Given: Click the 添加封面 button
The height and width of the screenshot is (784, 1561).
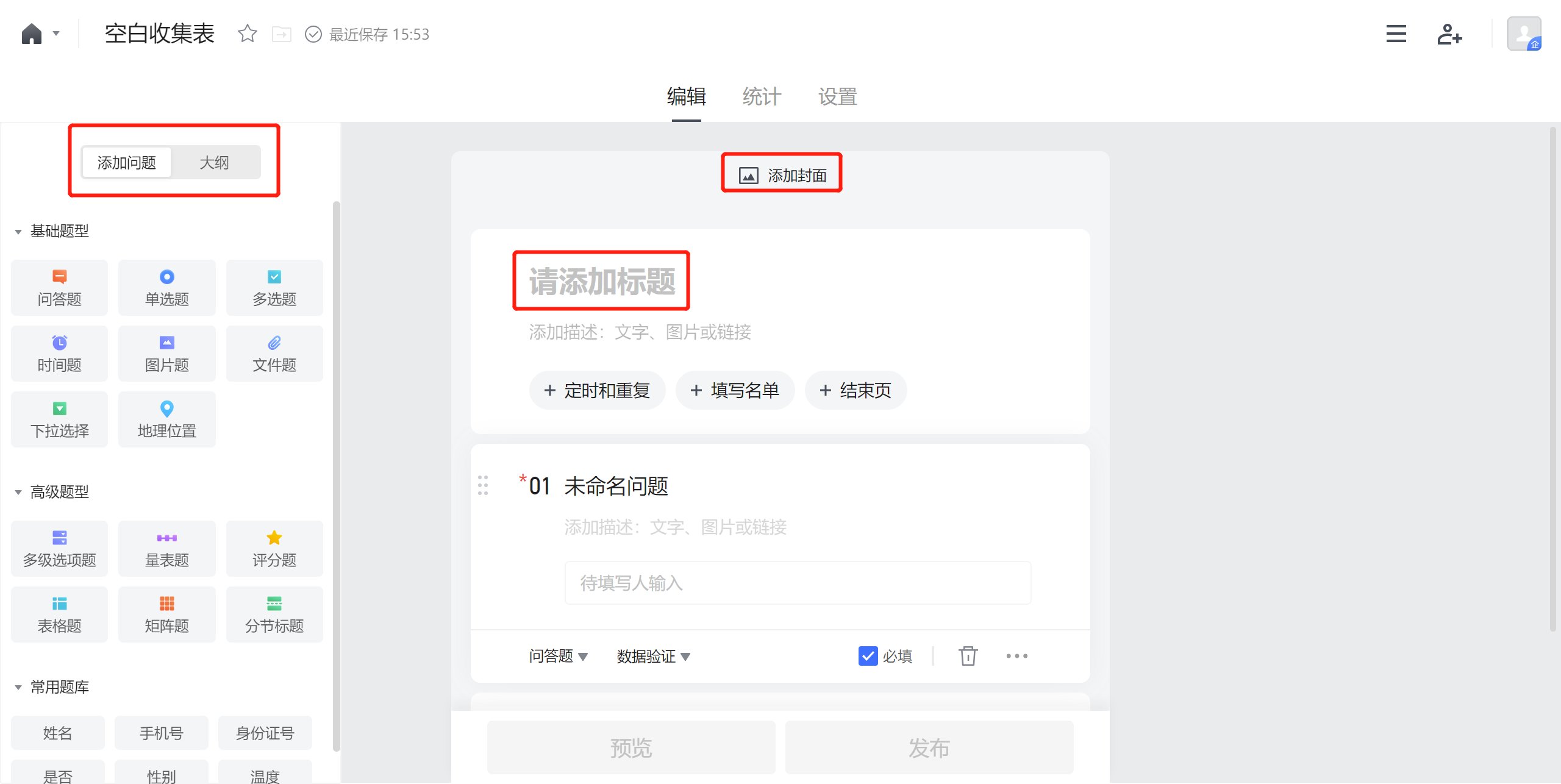Looking at the screenshot, I should [782, 176].
